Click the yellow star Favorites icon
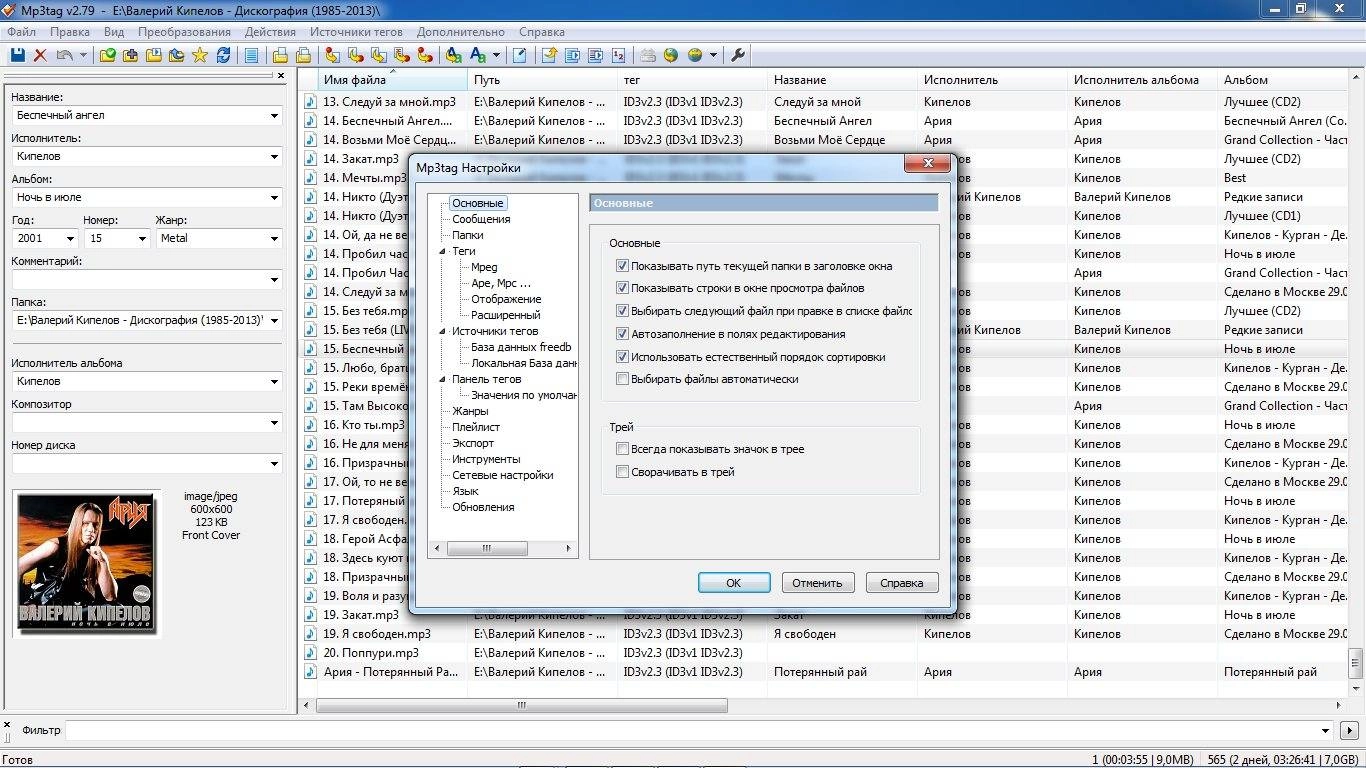The width and height of the screenshot is (1366, 768). click(199, 55)
